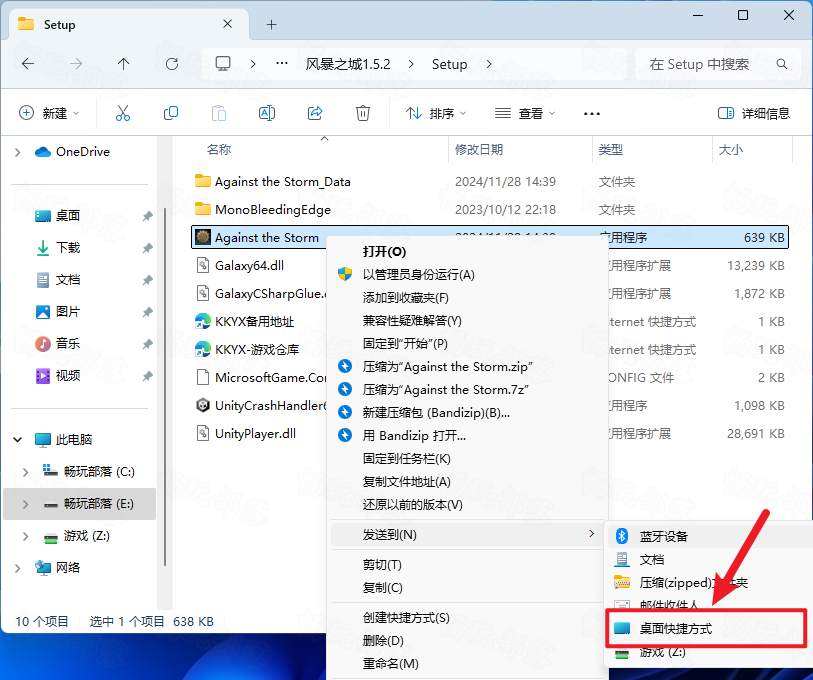The image size is (813, 680).
Task: Expand the 畅玩部落 (C:) drive node
Action: 25,471
